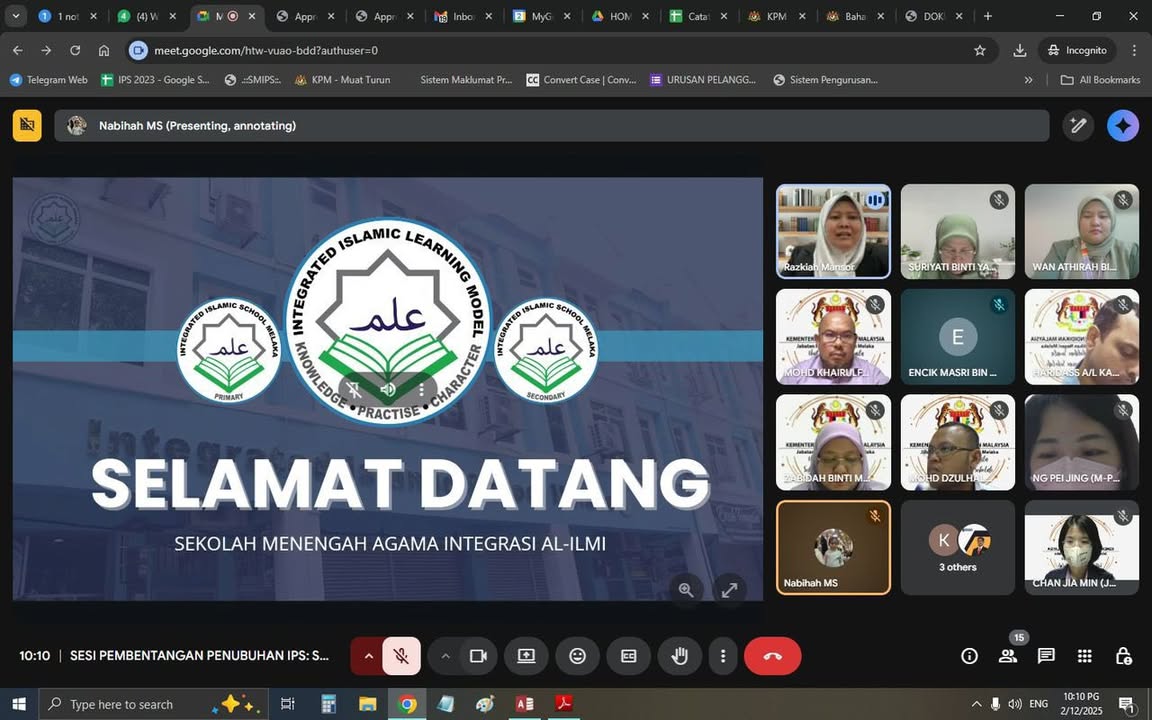The height and width of the screenshot is (720, 1152).
Task: Turn on captions with the CC icon
Action: pyautogui.click(x=628, y=656)
